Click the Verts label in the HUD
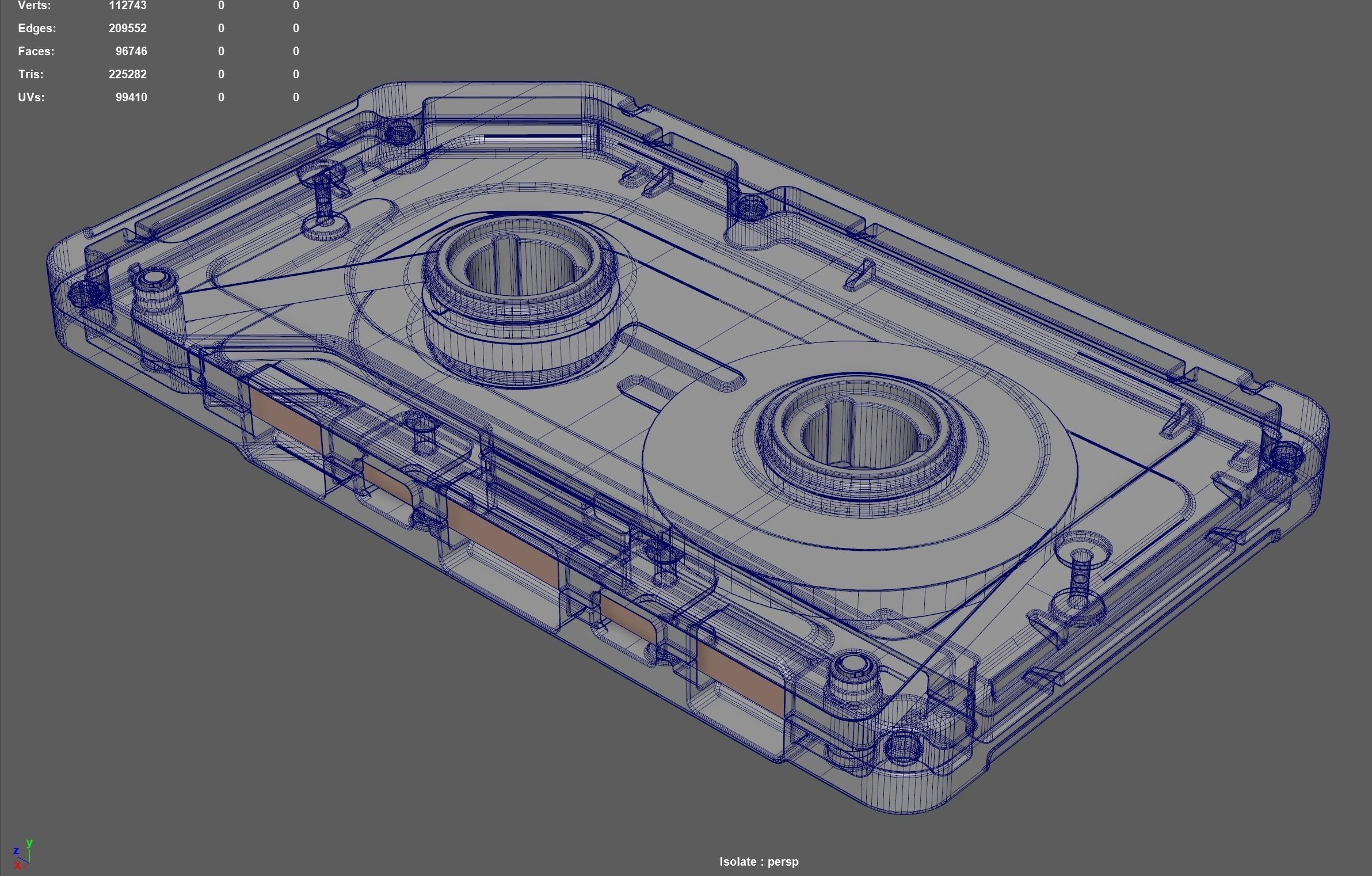 pos(34,6)
